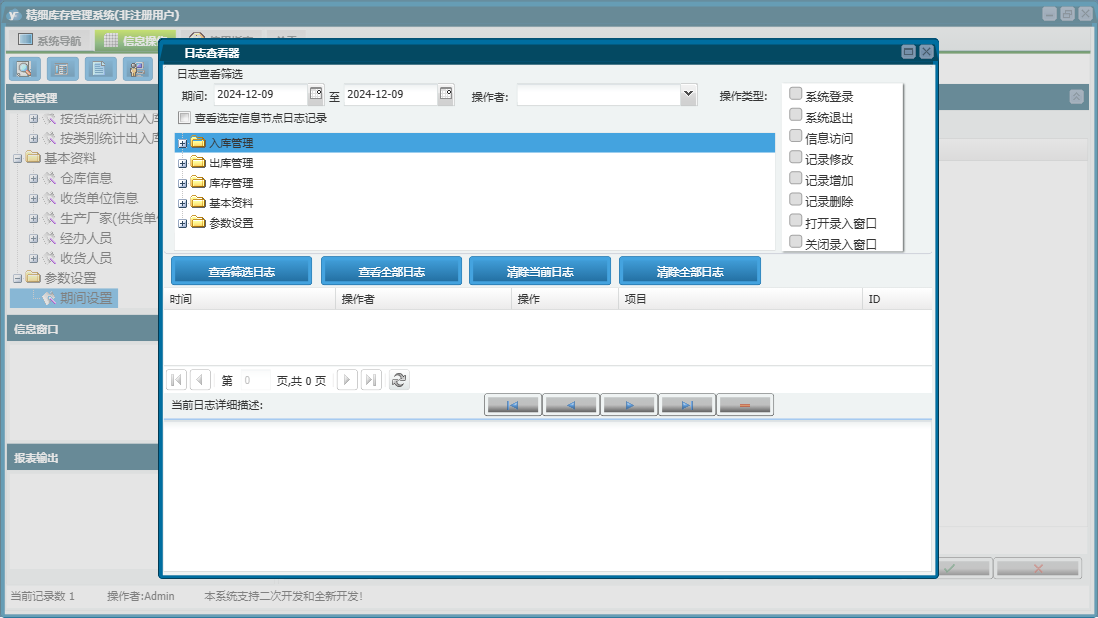Check the 记录增加 operation type
Image resolution: width=1098 pixels, height=618 pixels.
pos(795,178)
